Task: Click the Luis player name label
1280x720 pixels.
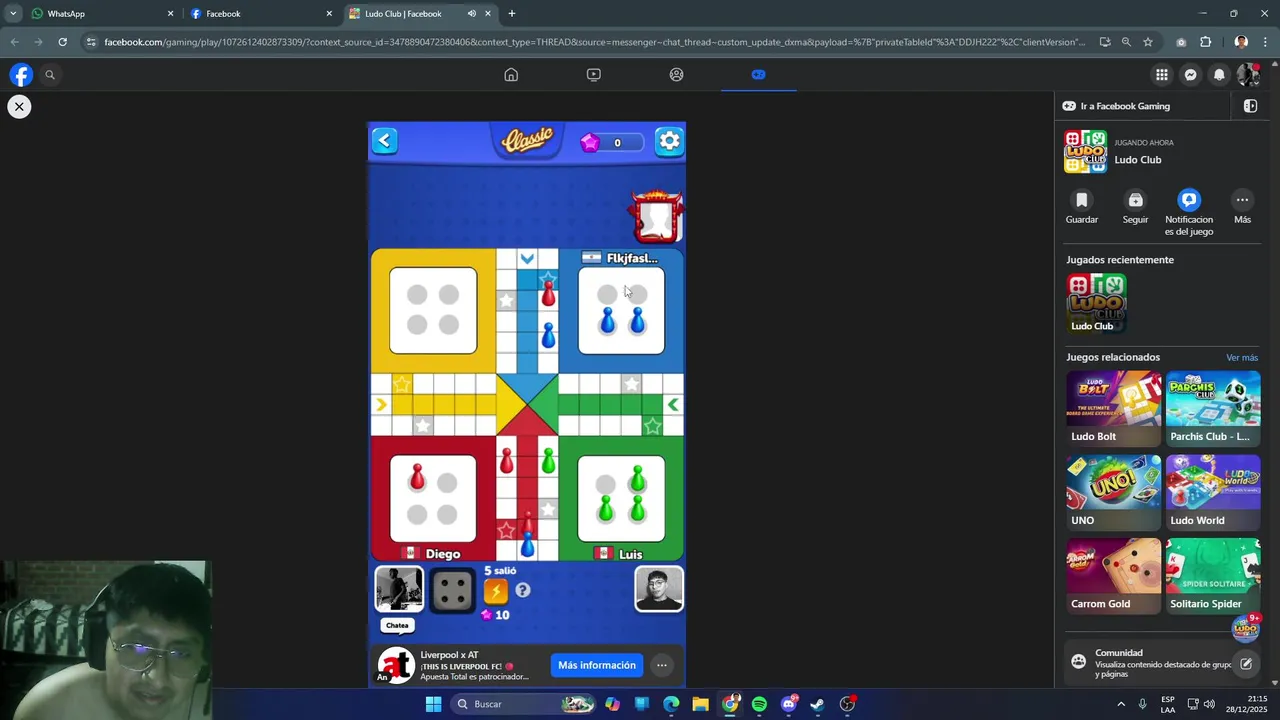Action: click(630, 554)
